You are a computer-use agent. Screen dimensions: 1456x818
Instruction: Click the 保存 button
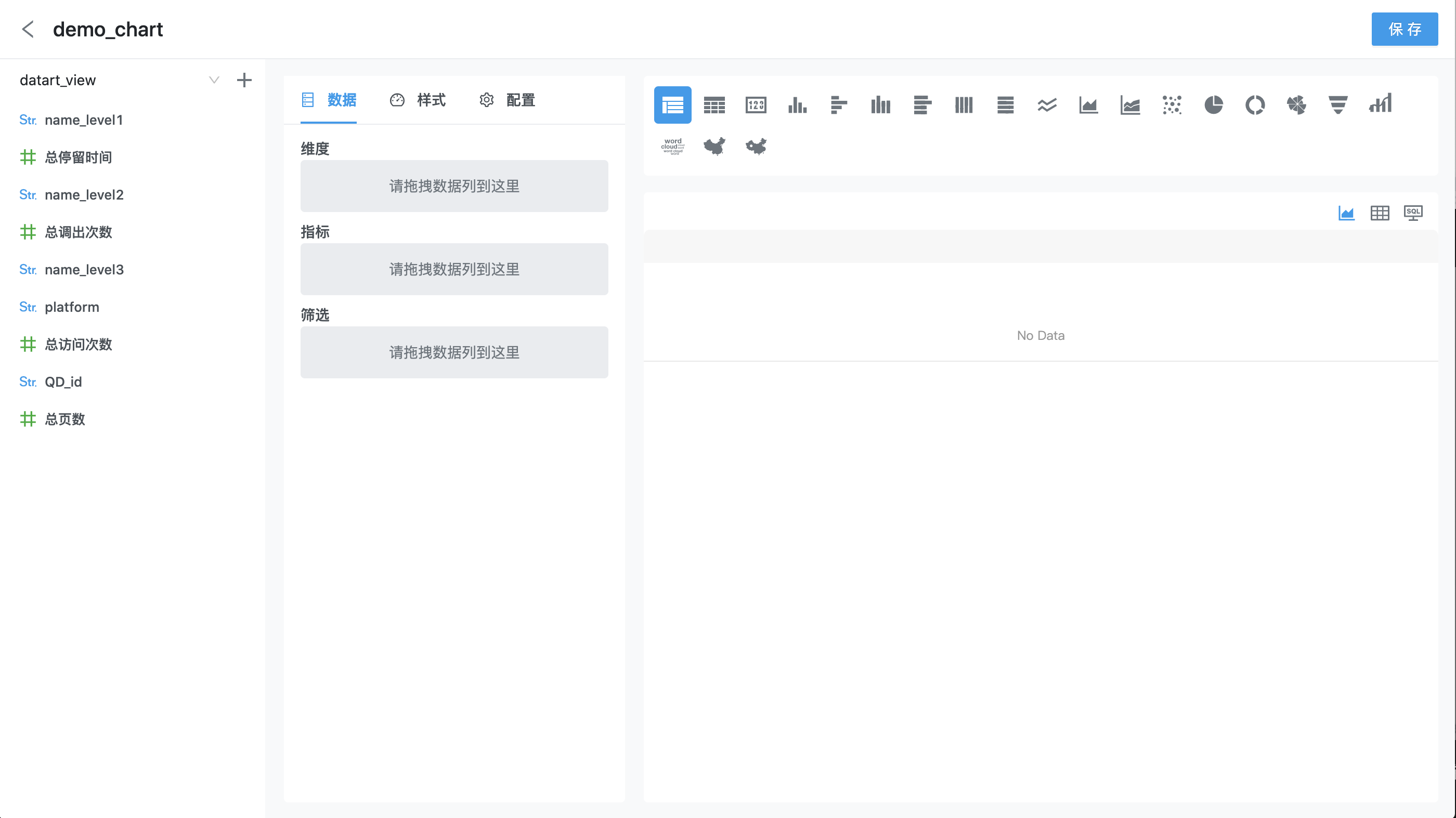[1404, 29]
